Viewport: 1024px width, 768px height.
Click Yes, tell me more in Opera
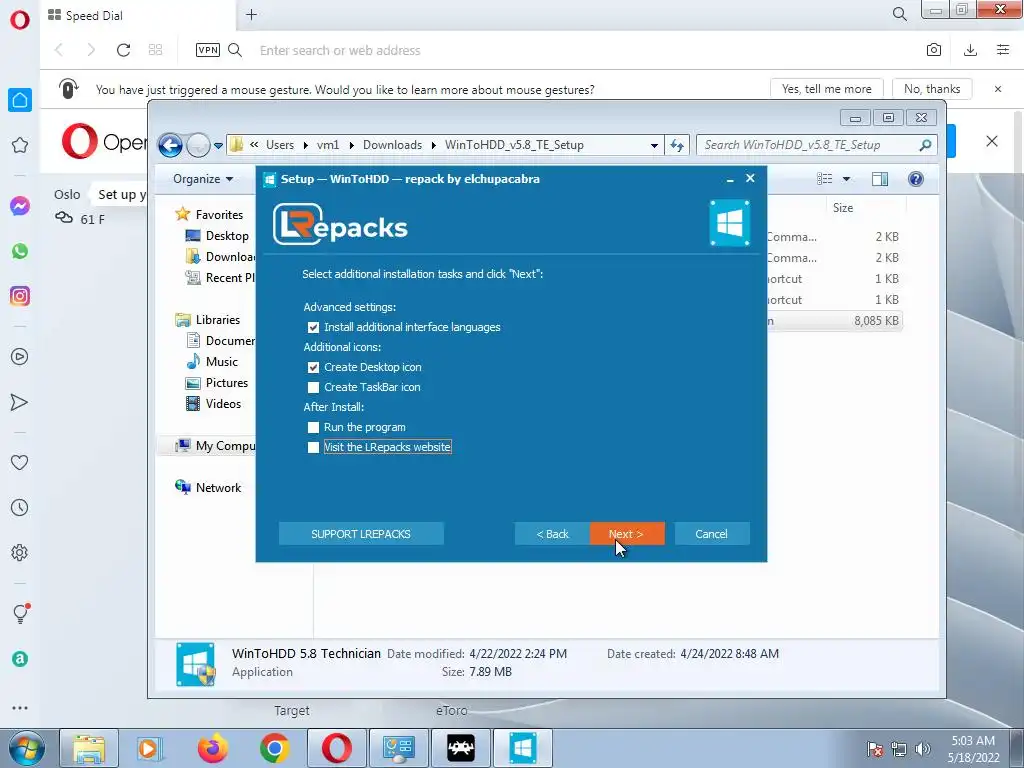pyautogui.click(x=827, y=89)
